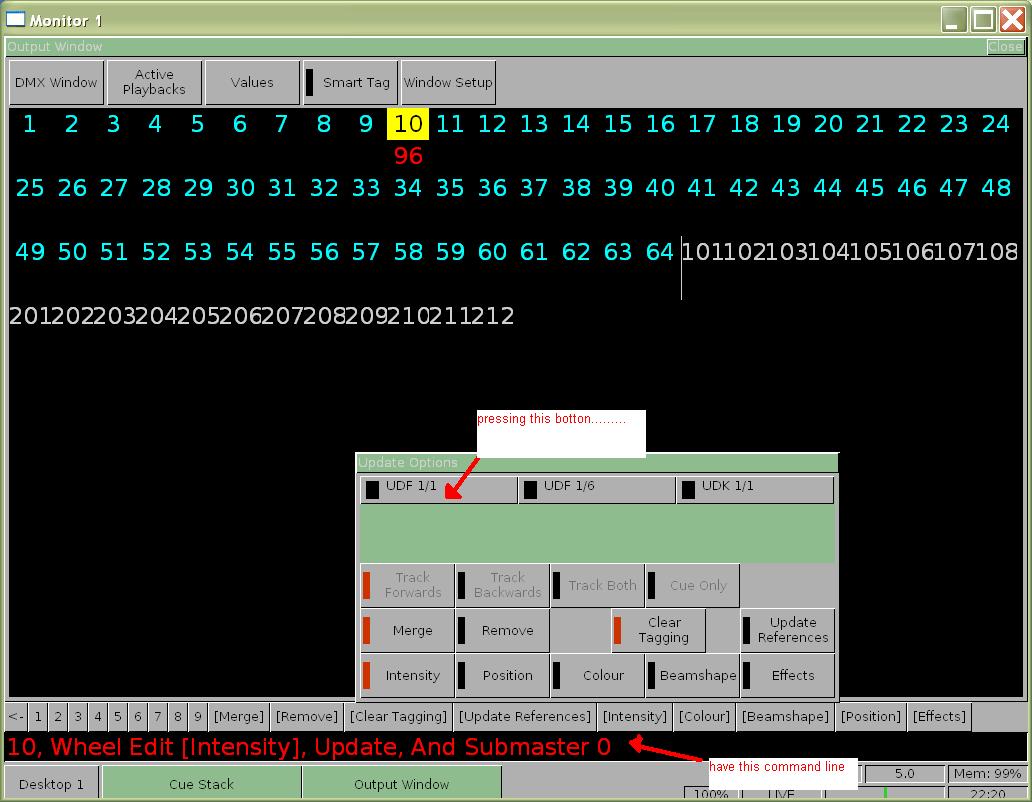
Task: Click the Values button
Action: pyautogui.click(x=252, y=83)
